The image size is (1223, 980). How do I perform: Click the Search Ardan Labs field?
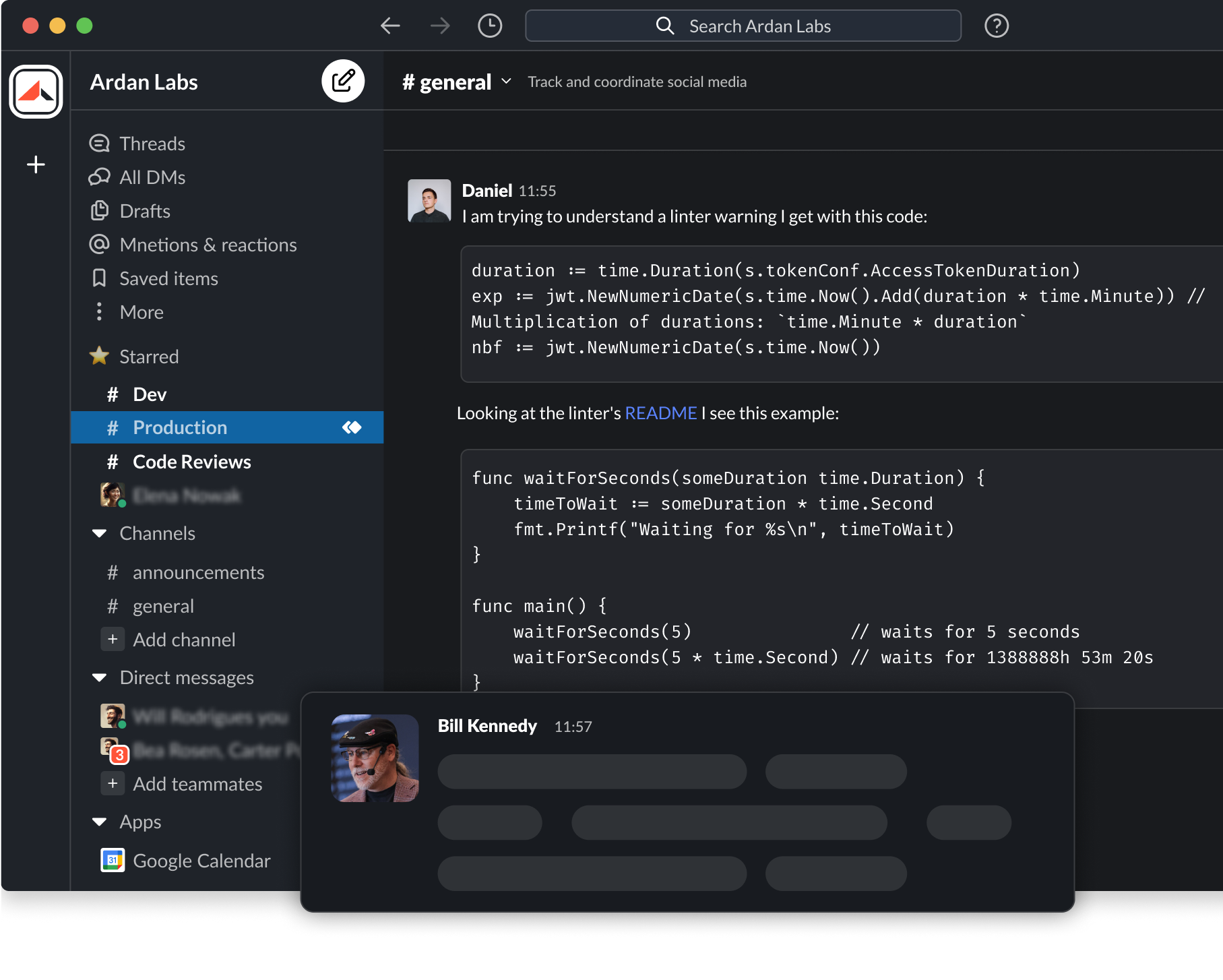pos(743,26)
